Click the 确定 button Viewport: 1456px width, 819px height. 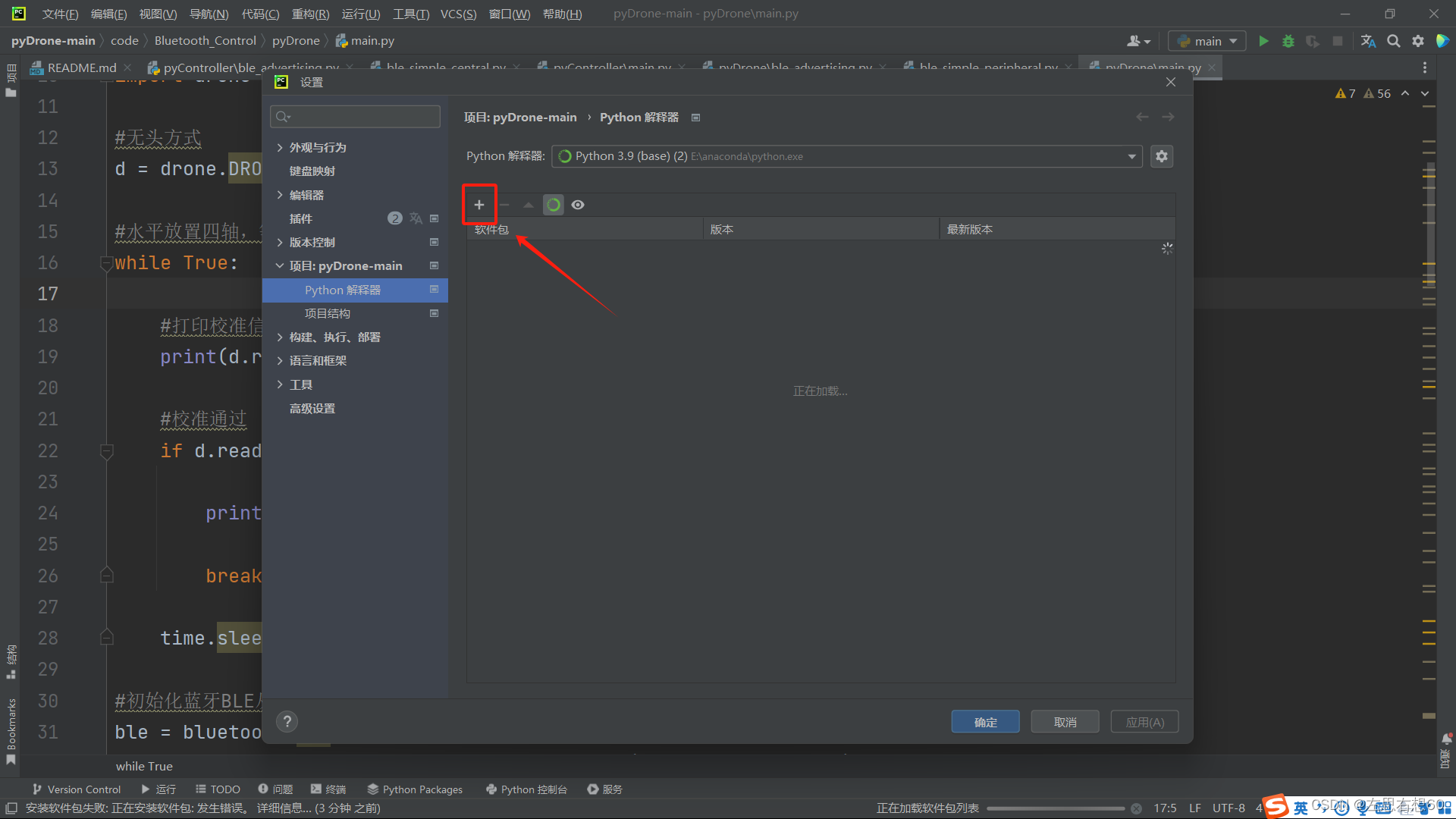985,722
